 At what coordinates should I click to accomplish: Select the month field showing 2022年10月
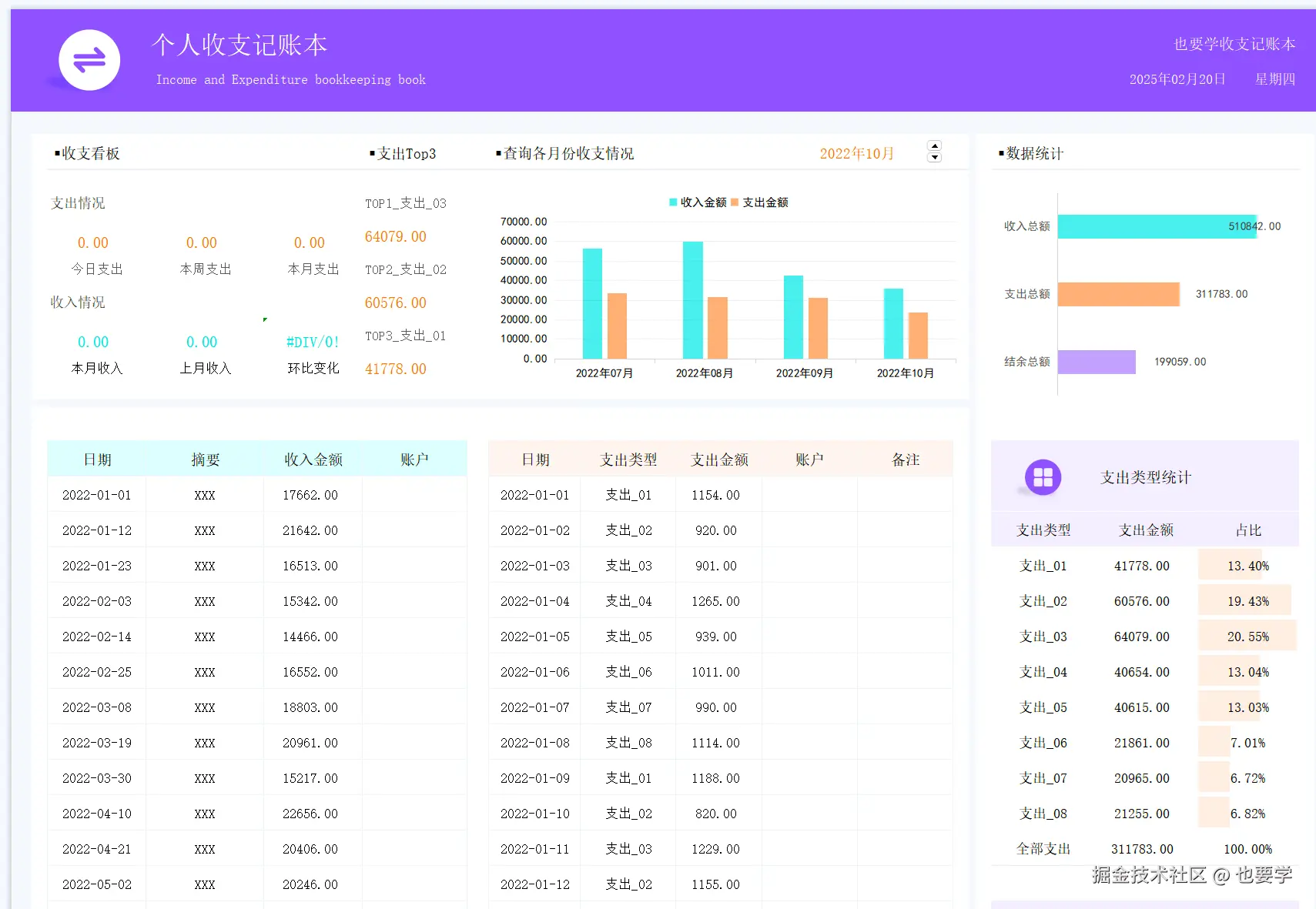coord(856,153)
